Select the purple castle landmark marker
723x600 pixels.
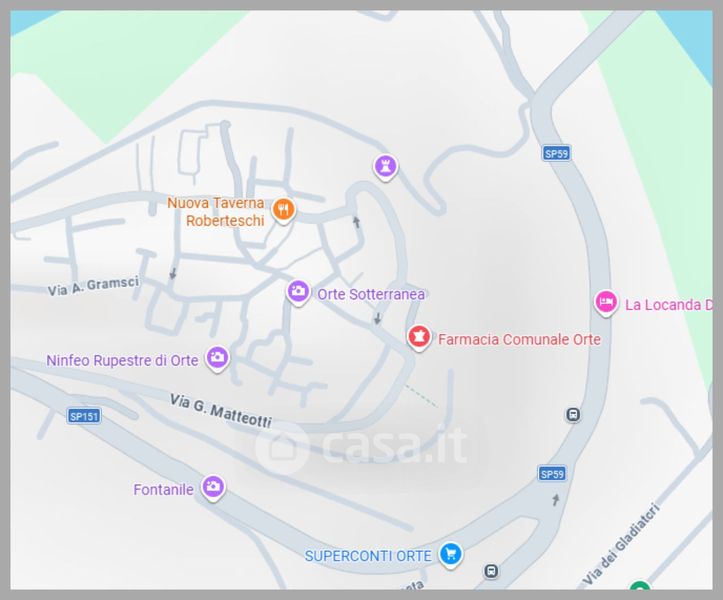[385, 167]
